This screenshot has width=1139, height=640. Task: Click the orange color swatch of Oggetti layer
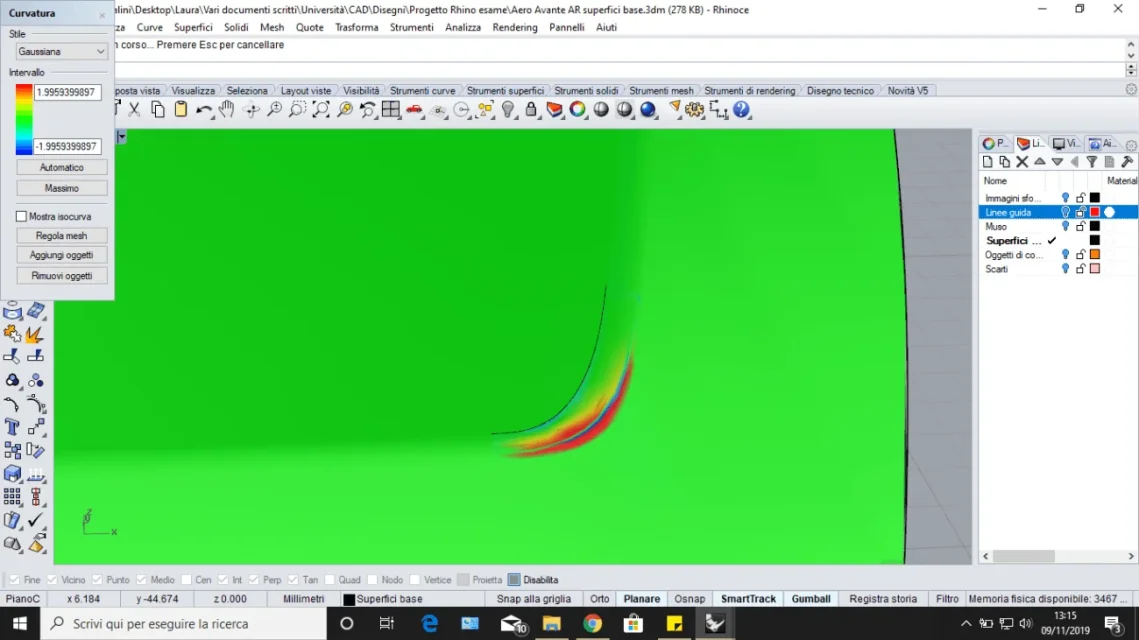(x=1095, y=255)
